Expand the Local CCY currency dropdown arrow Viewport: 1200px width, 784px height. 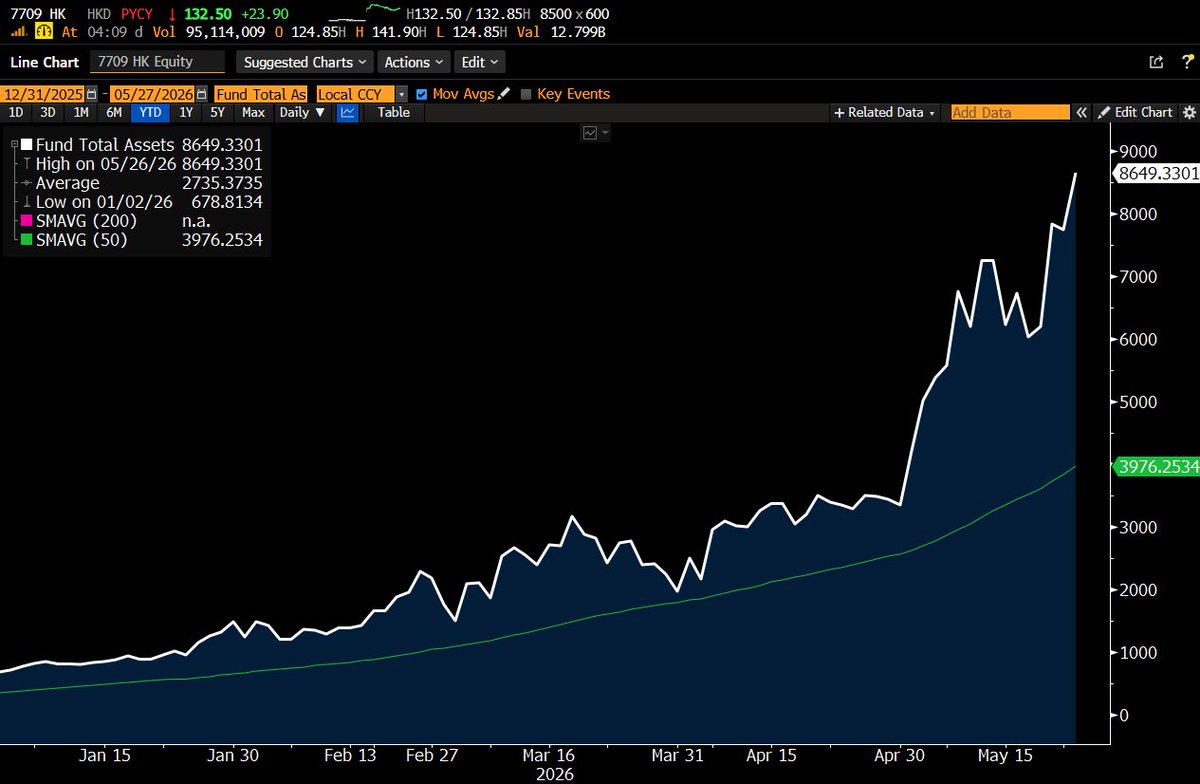click(x=403, y=93)
